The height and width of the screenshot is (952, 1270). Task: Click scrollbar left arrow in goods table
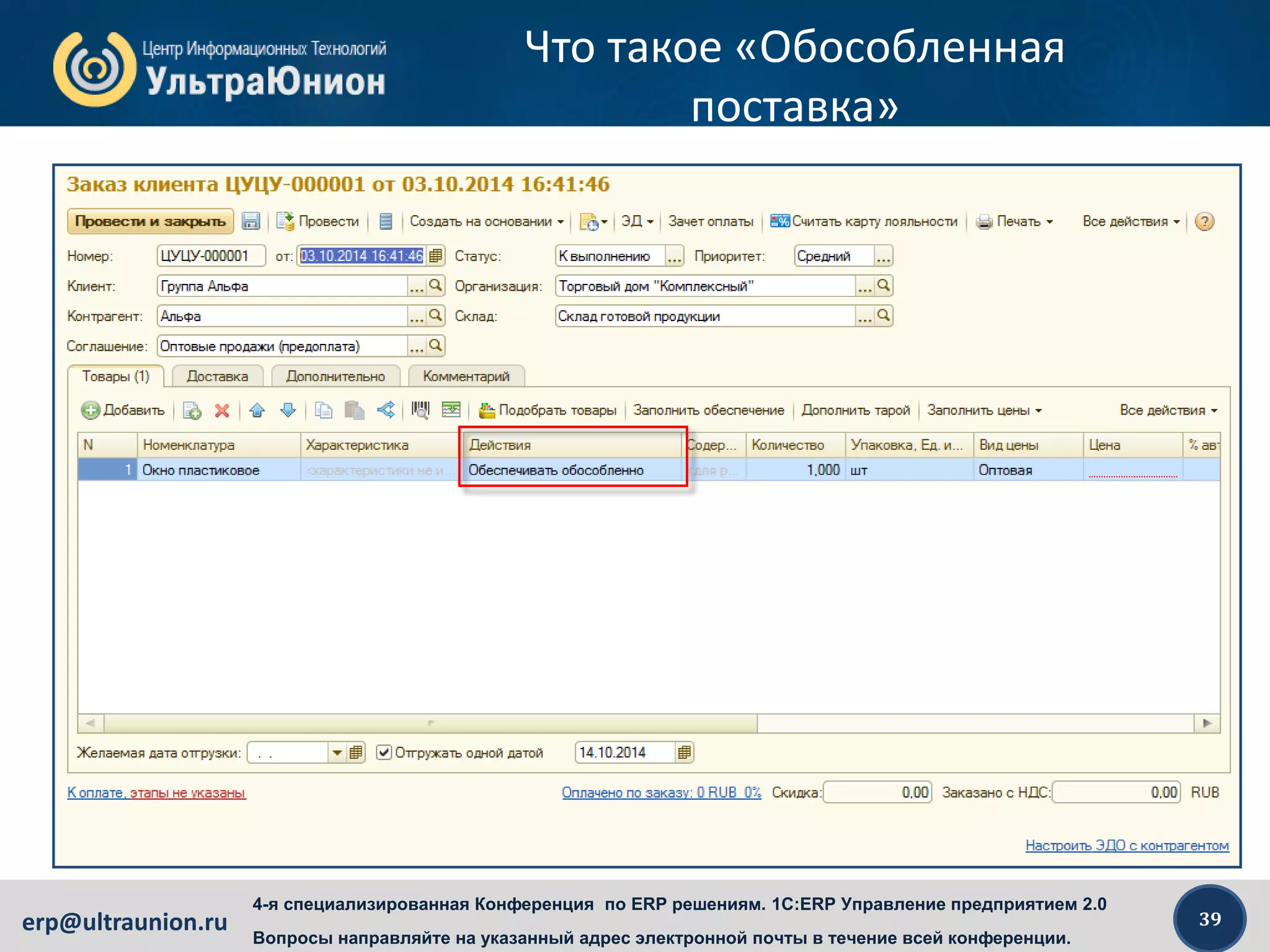91,723
